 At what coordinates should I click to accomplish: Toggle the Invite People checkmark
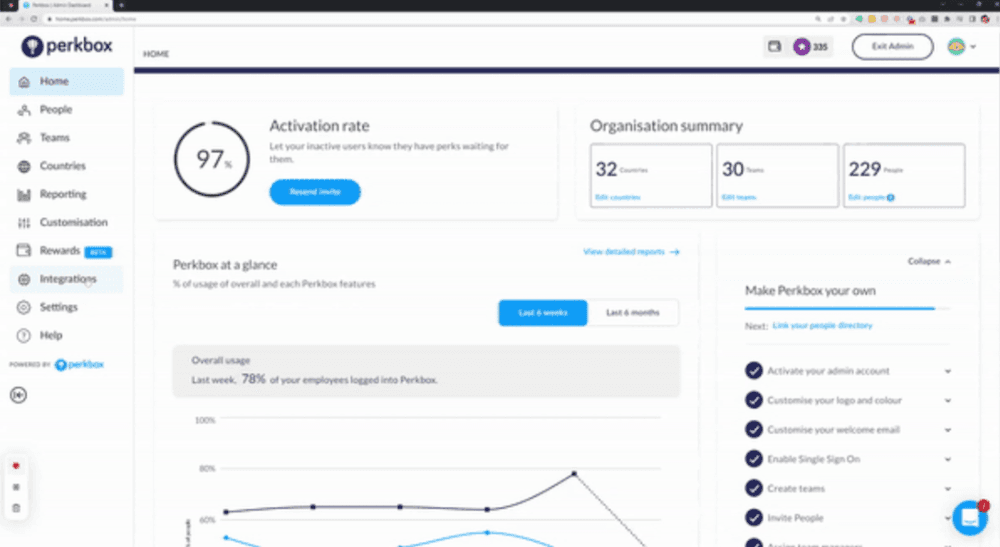point(754,517)
